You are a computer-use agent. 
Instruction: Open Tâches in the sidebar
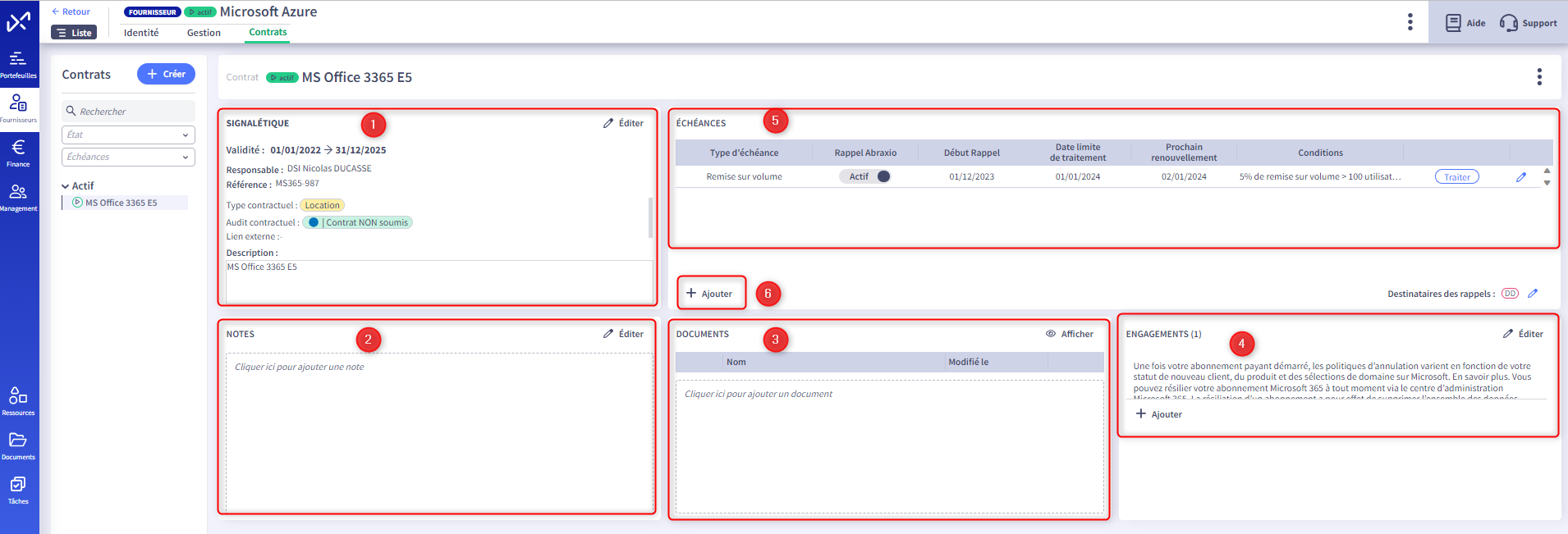pos(18,490)
